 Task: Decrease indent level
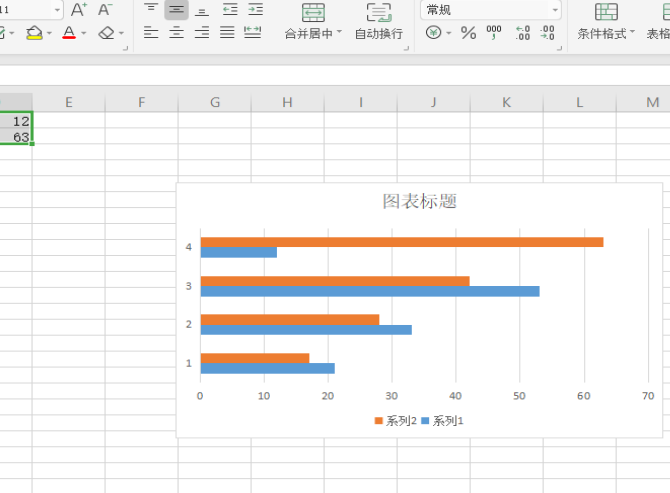(x=230, y=9)
